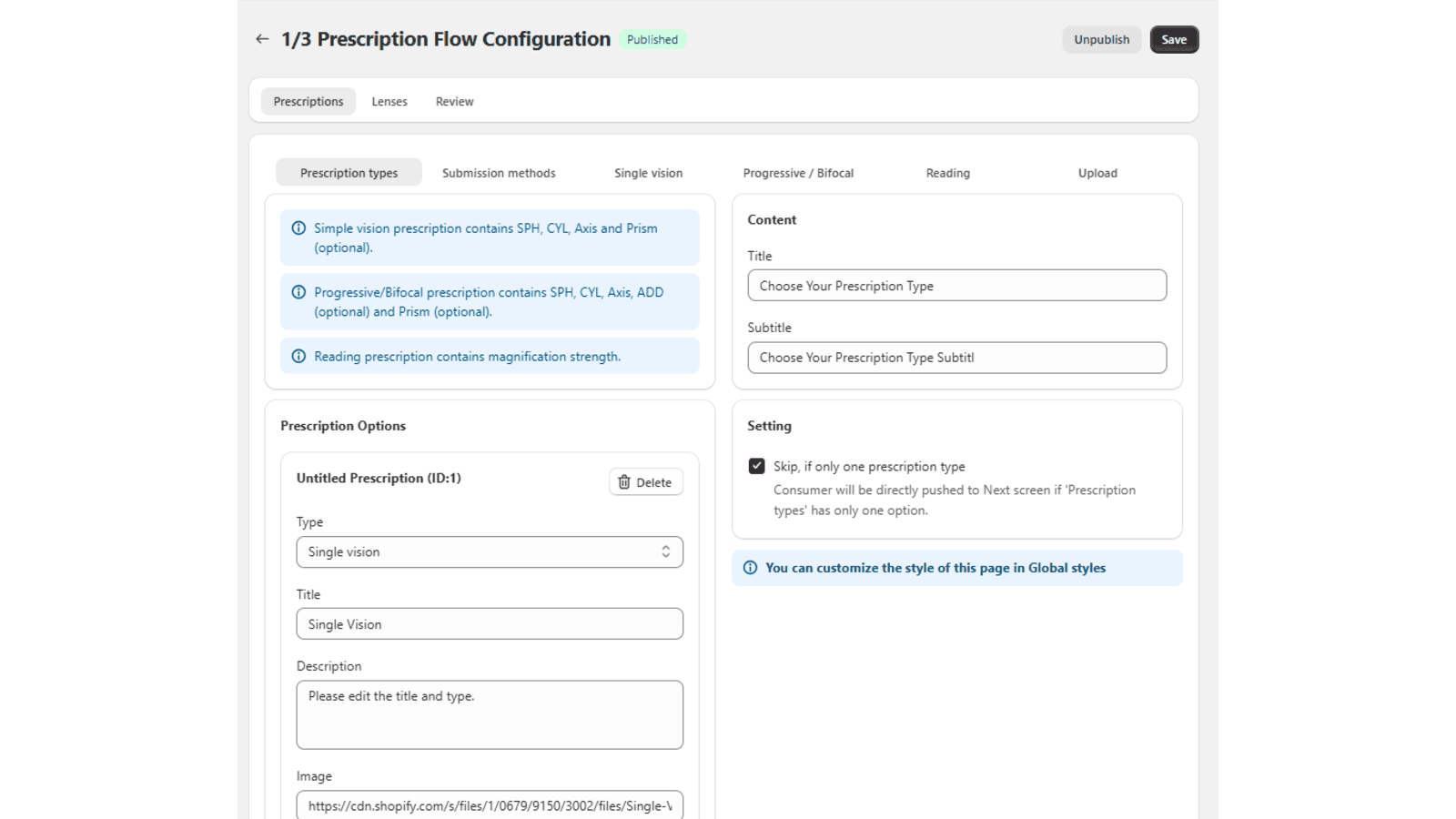1456x819 pixels.
Task: Open the Submission methods tab
Action: (x=499, y=172)
